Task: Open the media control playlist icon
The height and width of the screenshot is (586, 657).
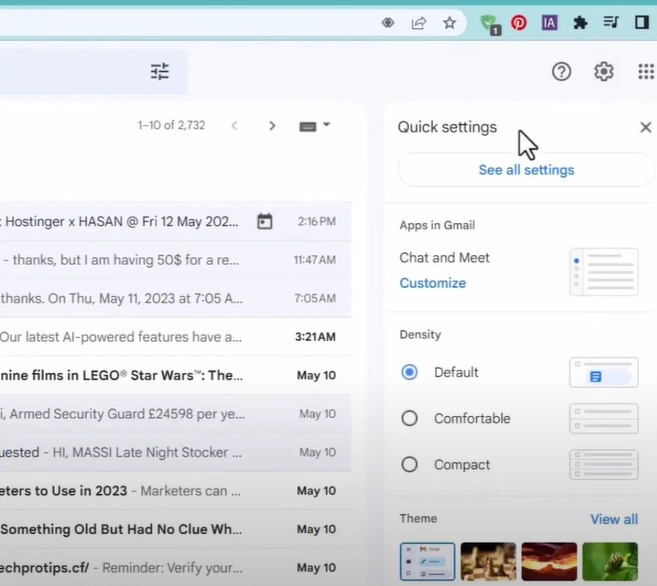Action: pos(611,22)
